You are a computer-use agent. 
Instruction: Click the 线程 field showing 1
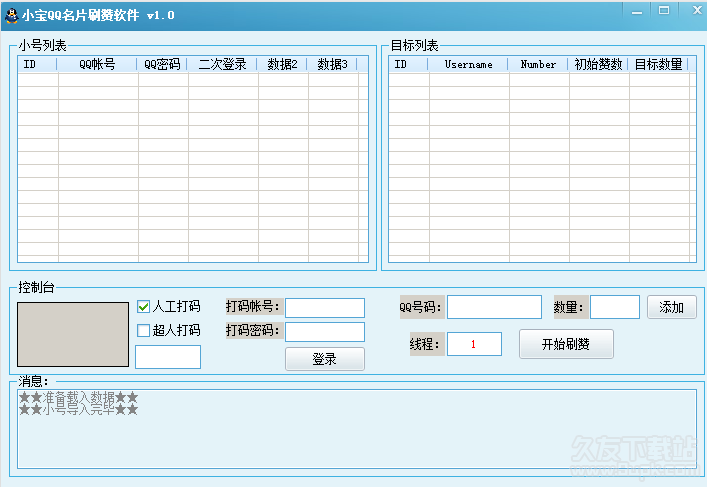coord(474,344)
